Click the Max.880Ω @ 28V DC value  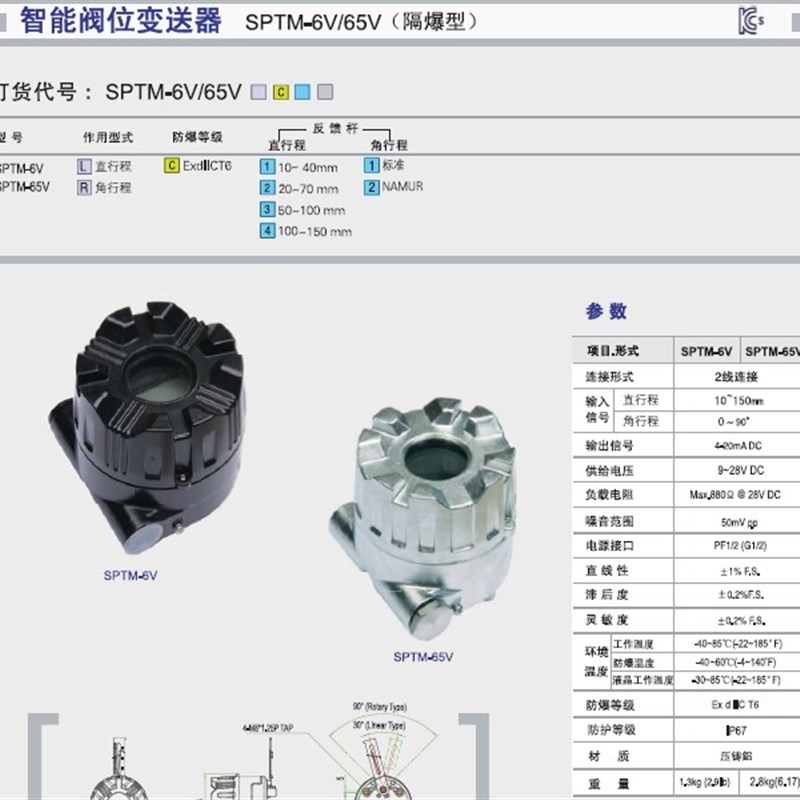pyautogui.click(x=735, y=494)
